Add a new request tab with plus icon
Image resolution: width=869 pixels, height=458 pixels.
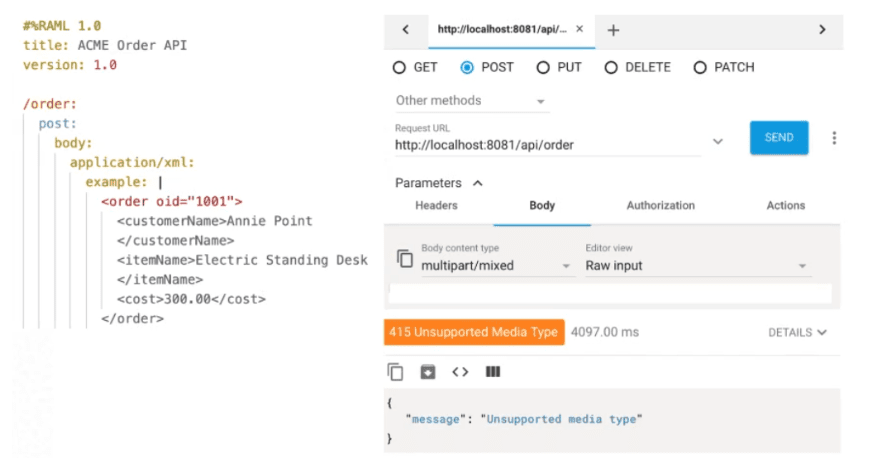coord(613,30)
